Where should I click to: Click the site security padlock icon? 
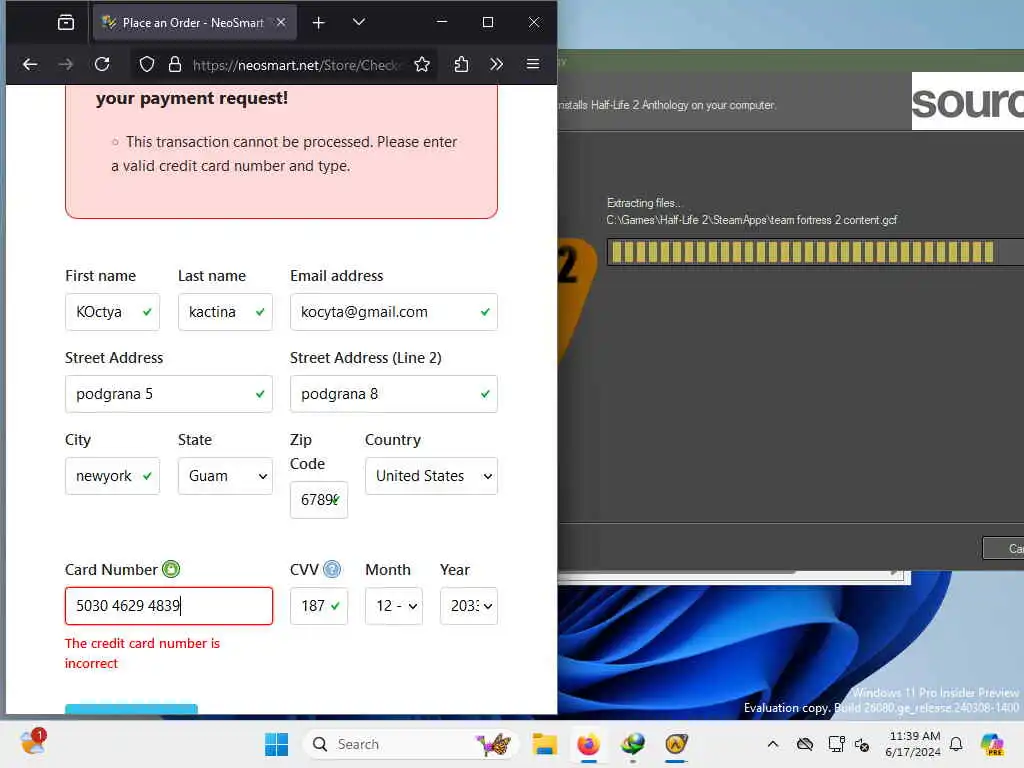click(174, 64)
